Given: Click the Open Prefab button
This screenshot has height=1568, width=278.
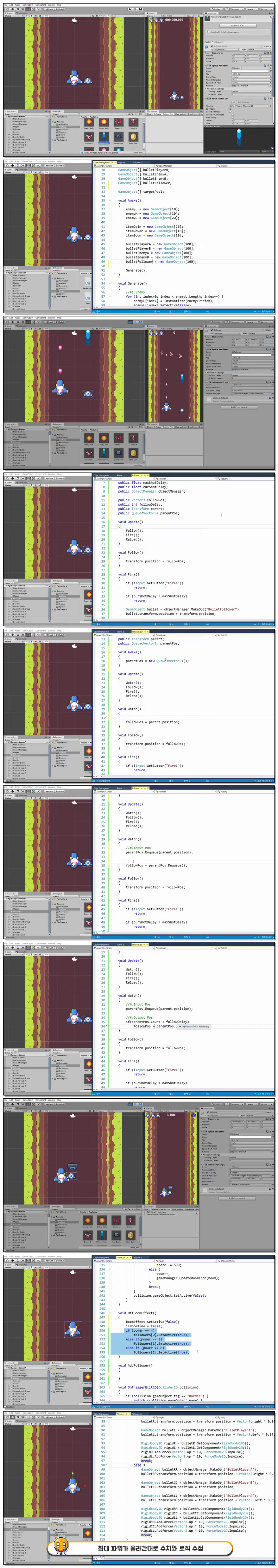Looking at the screenshot, I should (238, 26).
